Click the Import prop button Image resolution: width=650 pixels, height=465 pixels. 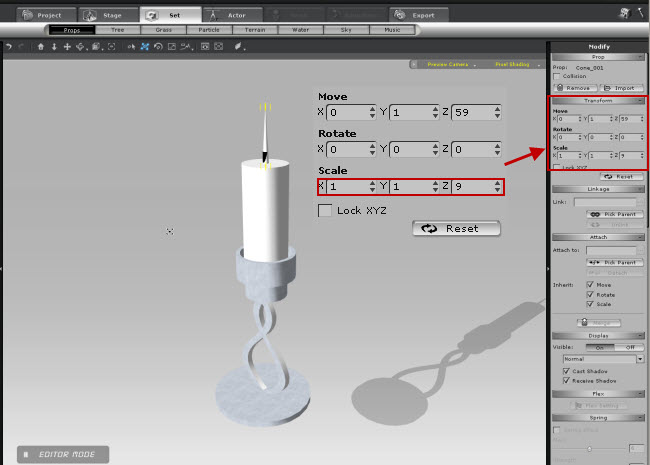[x=621, y=88]
